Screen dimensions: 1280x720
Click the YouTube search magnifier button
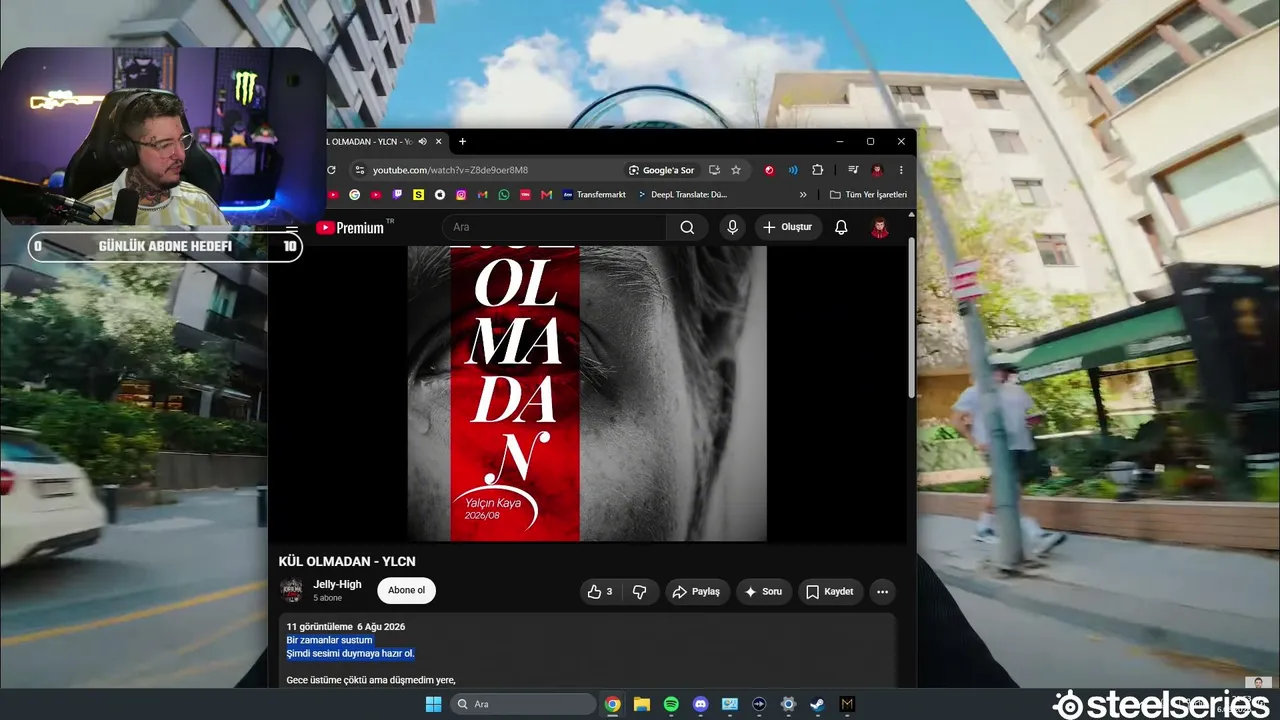[x=687, y=227]
